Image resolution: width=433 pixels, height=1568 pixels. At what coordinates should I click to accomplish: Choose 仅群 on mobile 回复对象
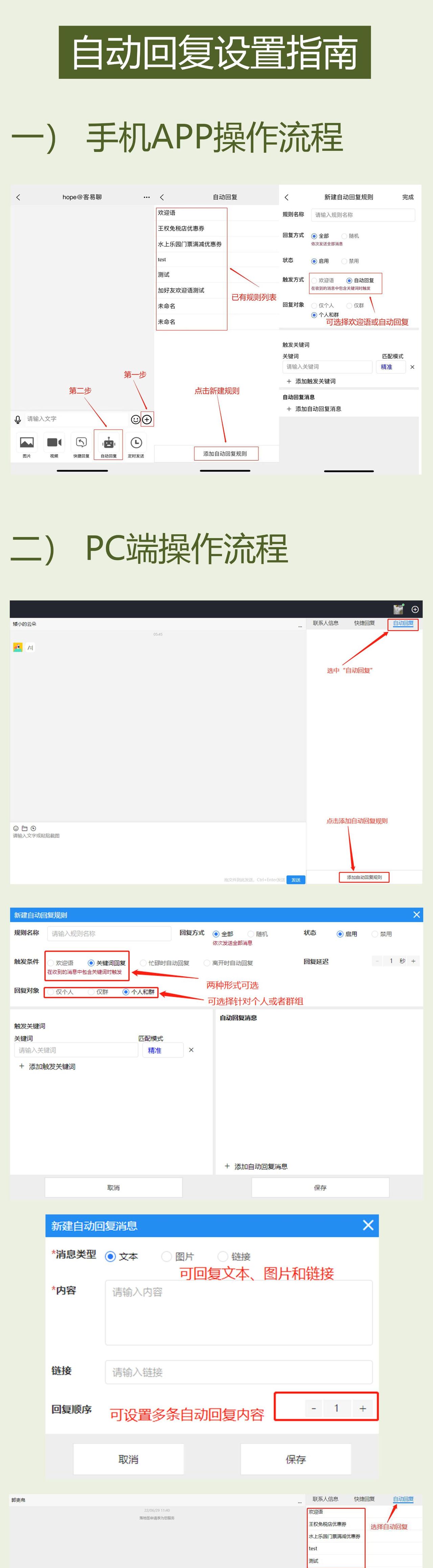click(355, 306)
